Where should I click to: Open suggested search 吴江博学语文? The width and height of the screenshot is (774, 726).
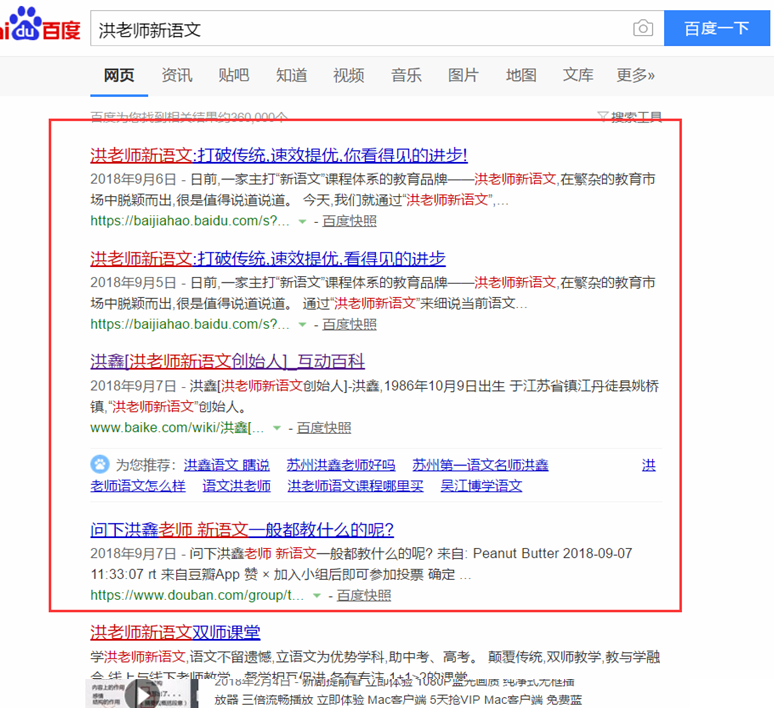coord(481,486)
